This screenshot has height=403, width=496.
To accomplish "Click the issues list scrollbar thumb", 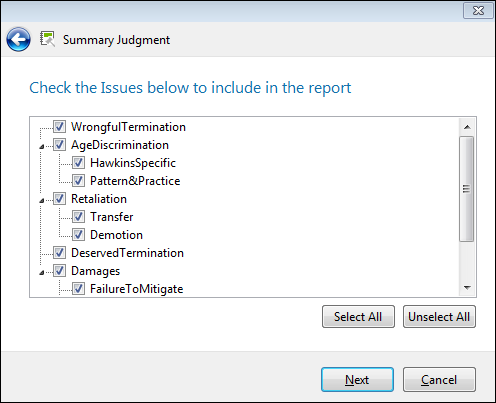I will (466, 189).
